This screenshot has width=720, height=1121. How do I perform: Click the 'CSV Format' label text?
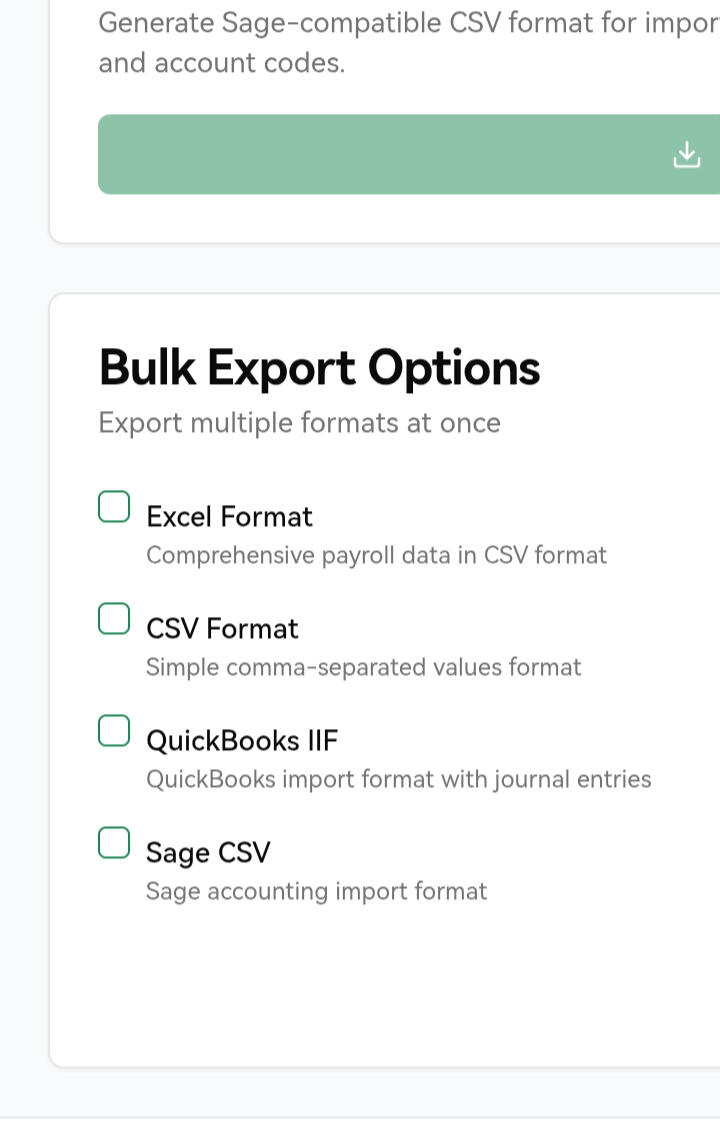click(222, 628)
